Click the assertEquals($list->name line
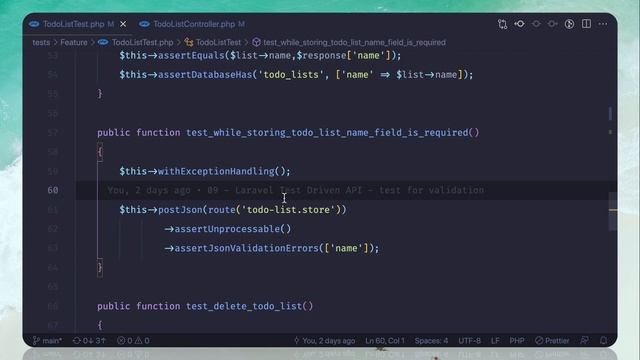 pyautogui.click(x=260, y=56)
